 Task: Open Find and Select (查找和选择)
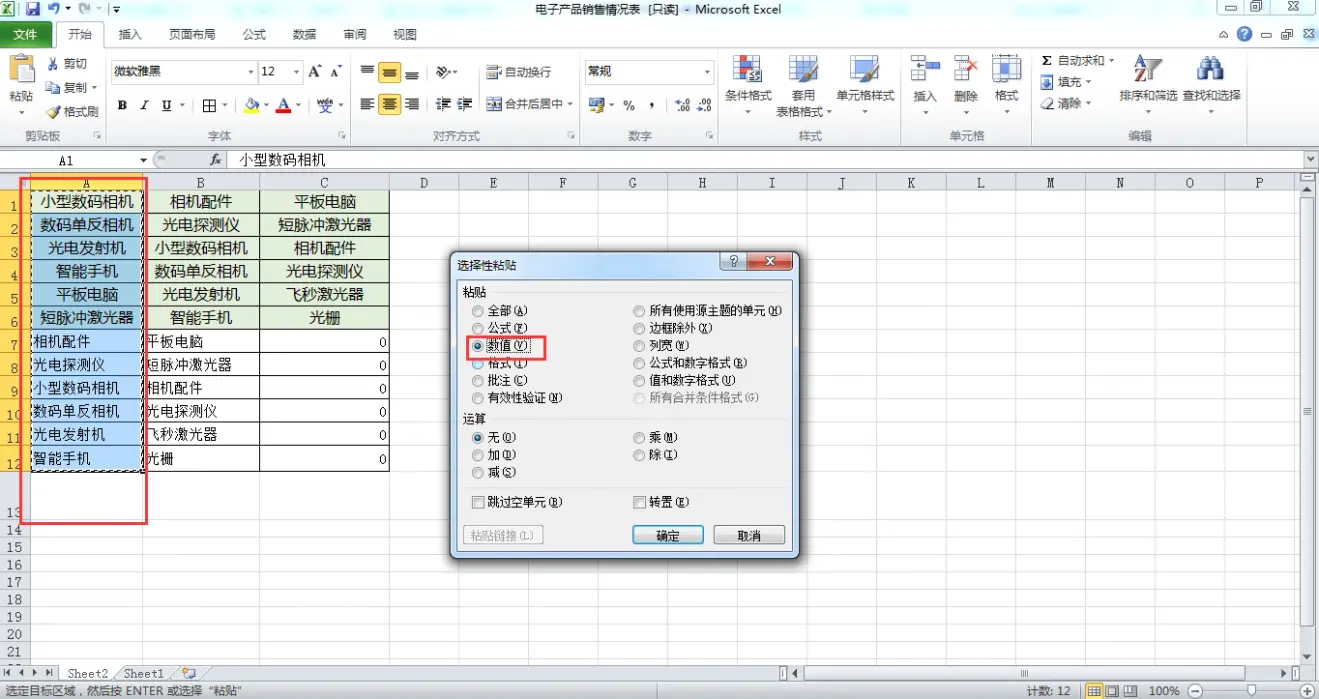(x=1211, y=84)
